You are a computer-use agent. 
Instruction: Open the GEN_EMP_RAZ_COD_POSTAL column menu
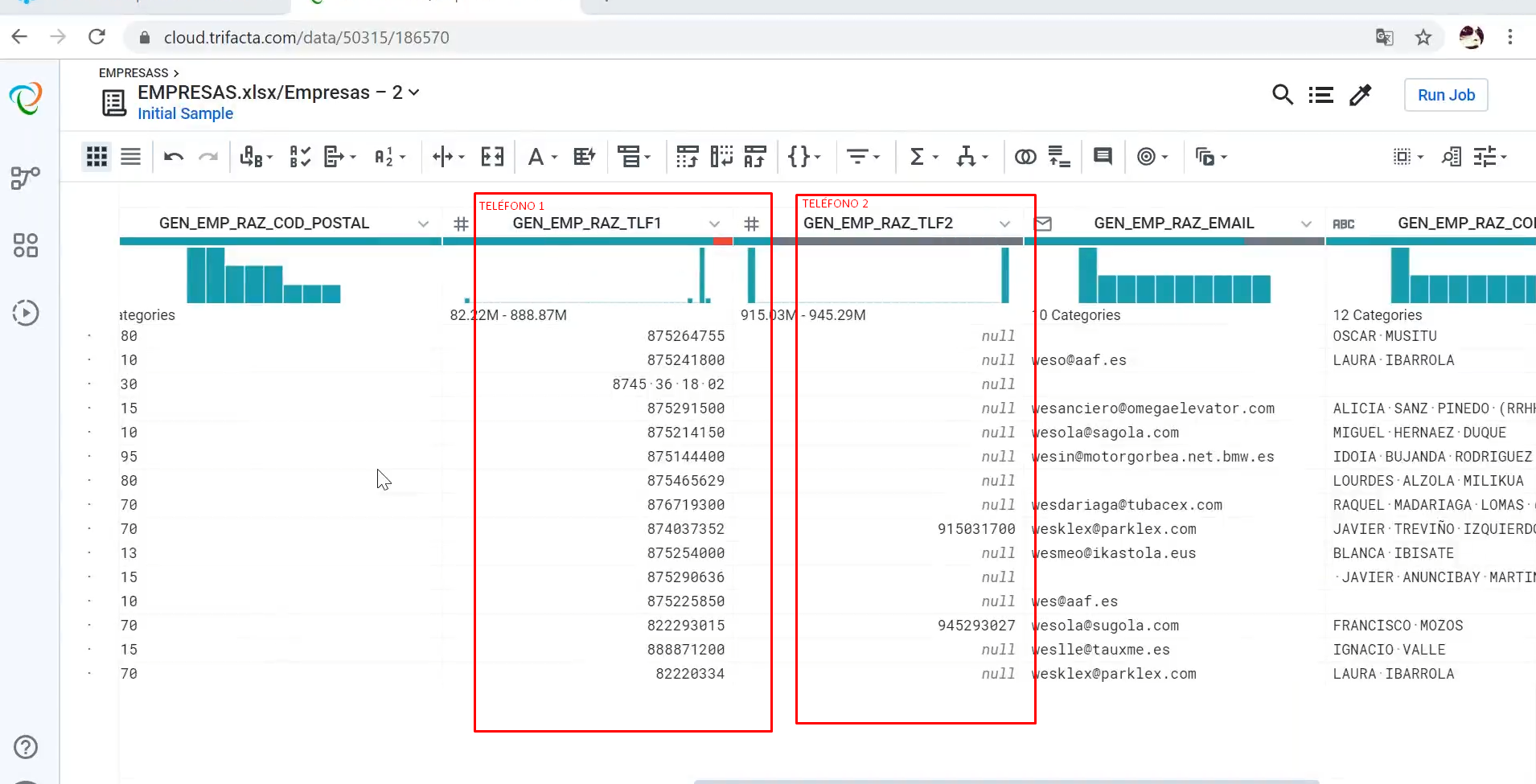point(423,223)
